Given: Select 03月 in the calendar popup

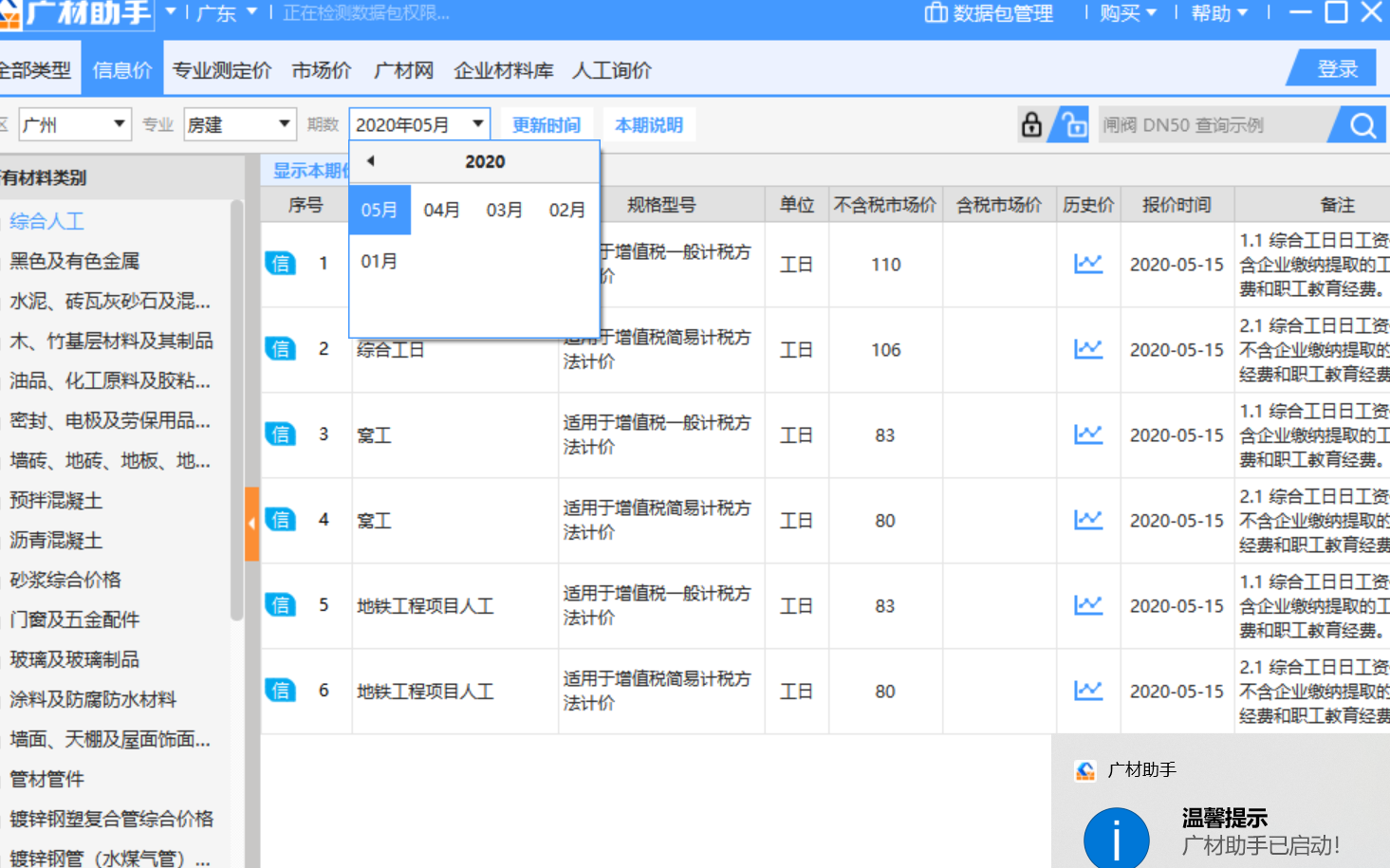Looking at the screenshot, I should click(505, 210).
